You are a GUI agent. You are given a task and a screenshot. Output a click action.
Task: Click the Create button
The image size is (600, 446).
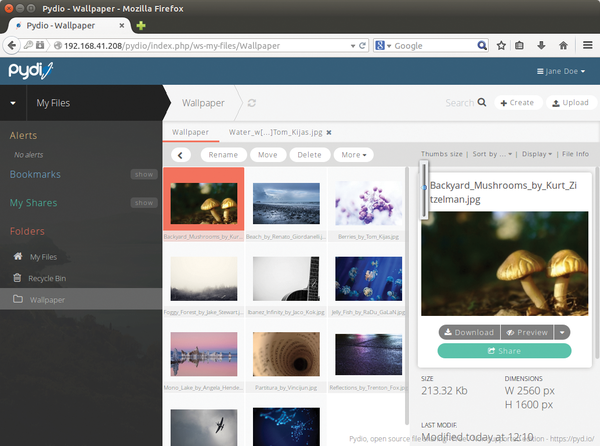point(517,103)
